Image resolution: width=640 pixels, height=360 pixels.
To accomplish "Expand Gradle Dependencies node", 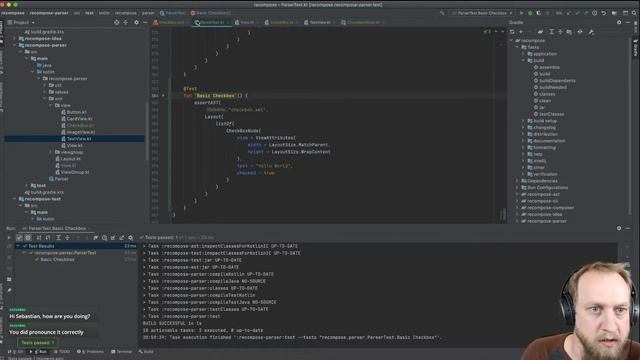I will [x=517, y=181].
